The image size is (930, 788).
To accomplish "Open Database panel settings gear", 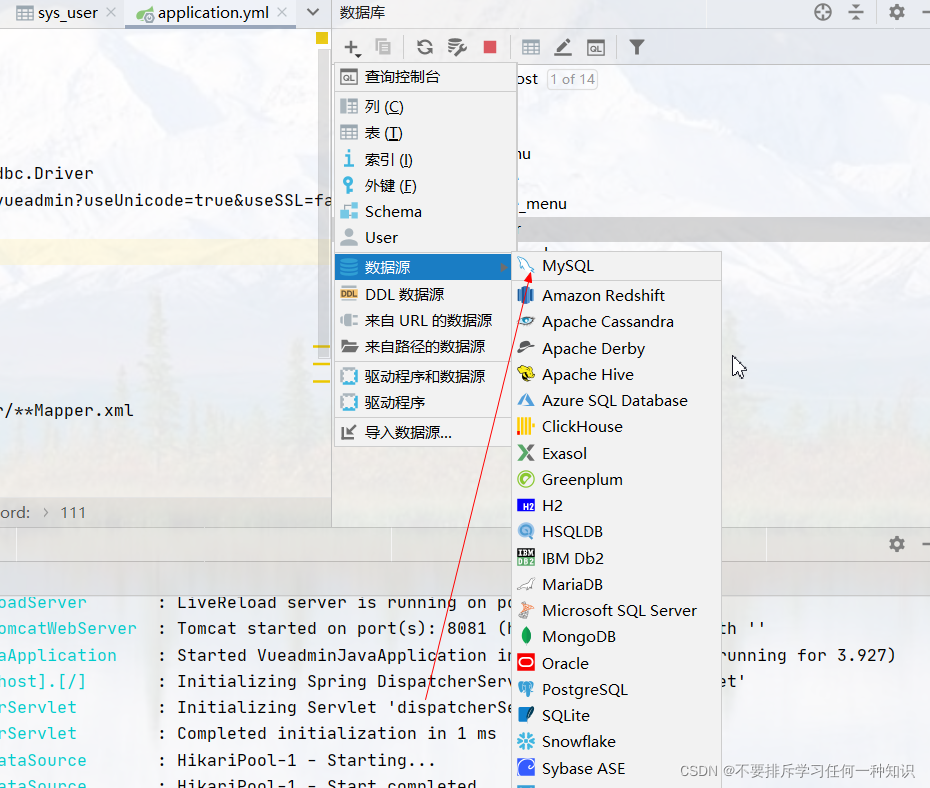I will [897, 12].
